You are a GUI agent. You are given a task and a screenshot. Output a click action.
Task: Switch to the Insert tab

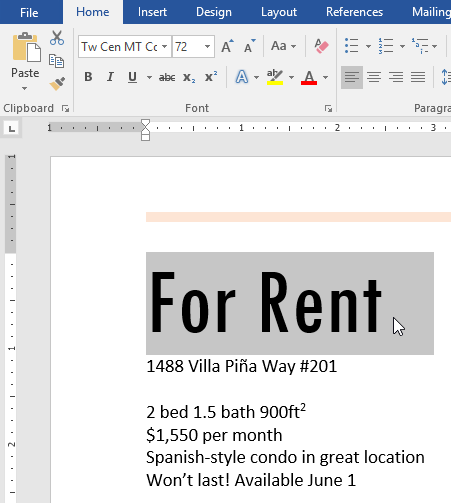(x=152, y=12)
